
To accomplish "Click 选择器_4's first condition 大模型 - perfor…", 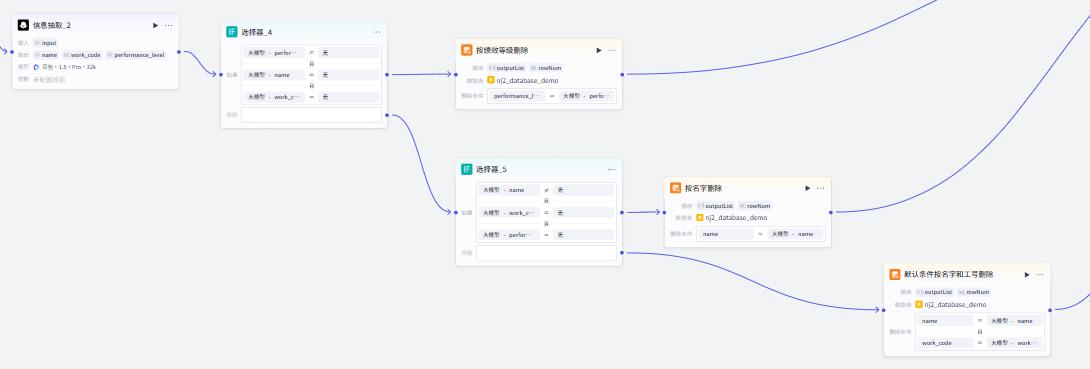I will coord(274,52).
